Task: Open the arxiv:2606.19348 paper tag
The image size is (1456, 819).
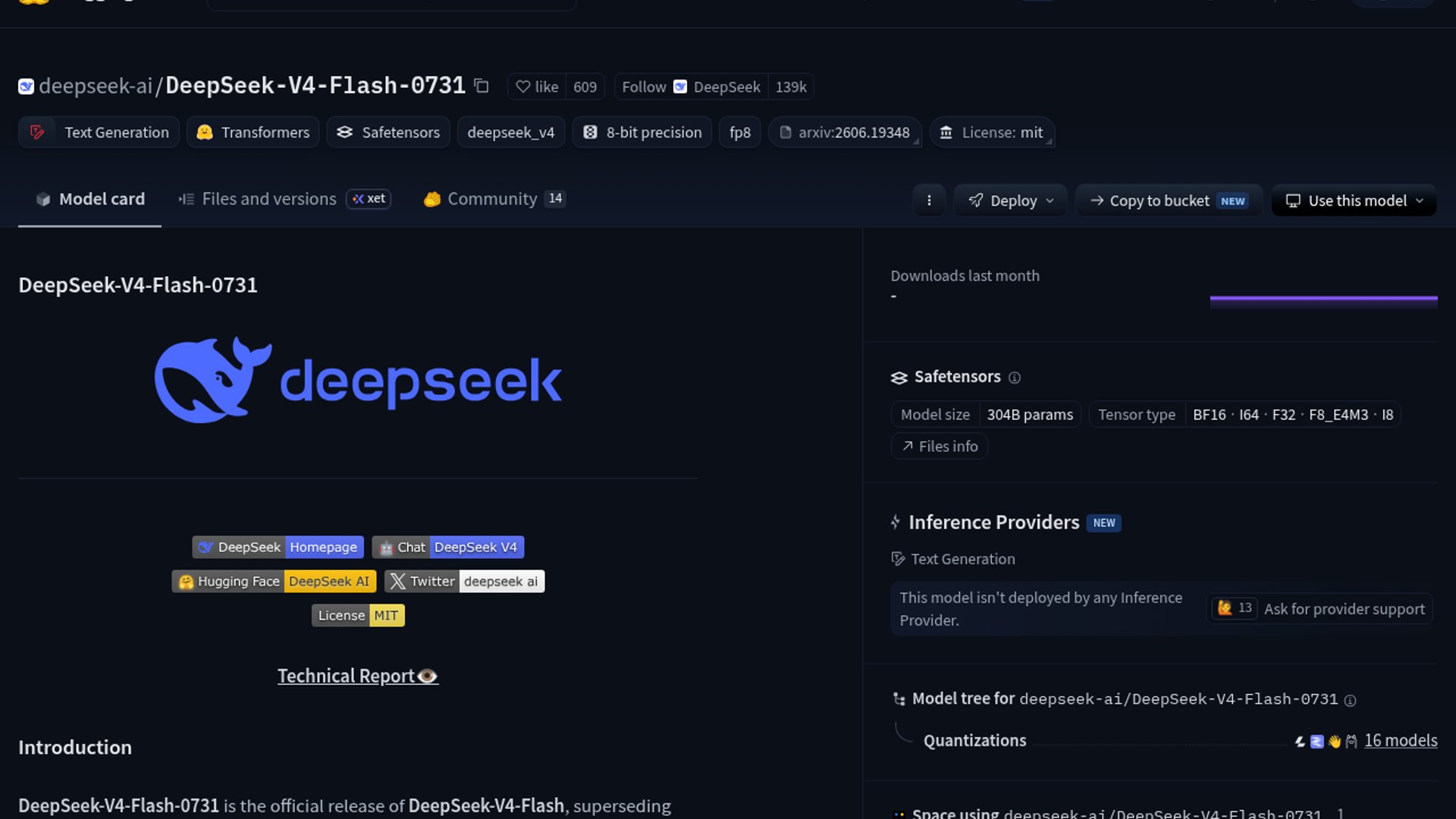Action: (x=845, y=132)
